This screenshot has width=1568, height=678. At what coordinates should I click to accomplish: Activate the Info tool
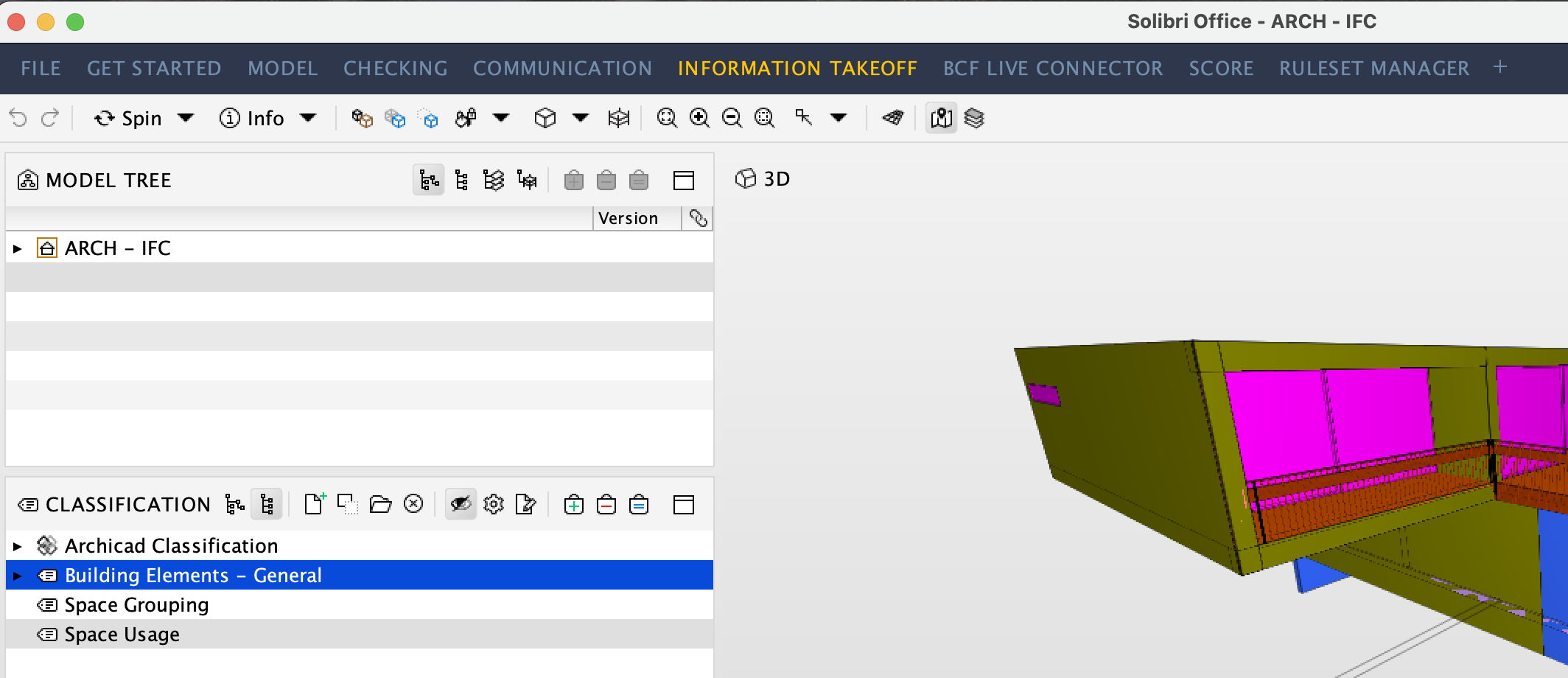(252, 118)
